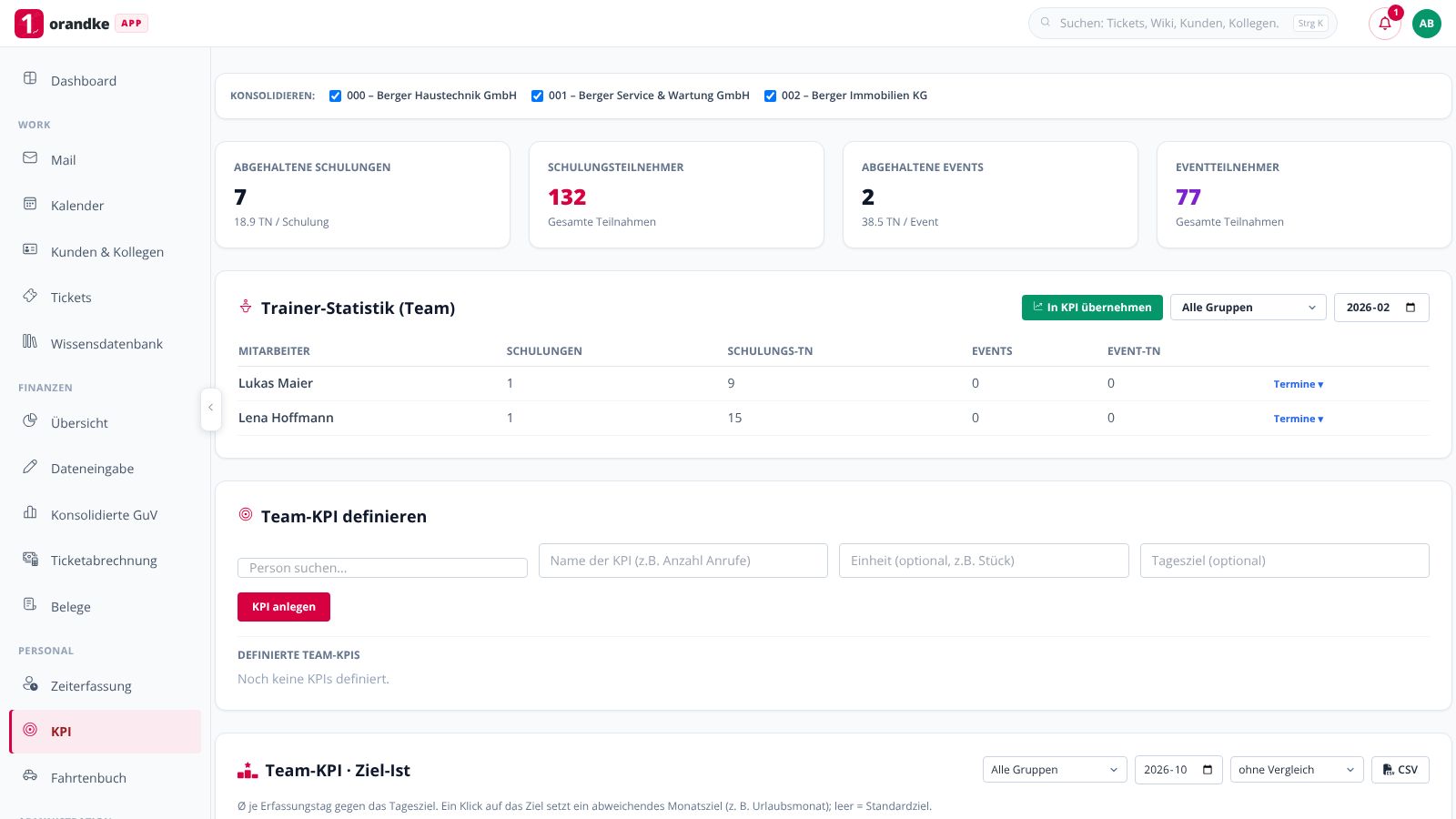1456x819 pixels.
Task: Toggle 002 – Berger Immobilien KG checkbox
Action: [770, 96]
